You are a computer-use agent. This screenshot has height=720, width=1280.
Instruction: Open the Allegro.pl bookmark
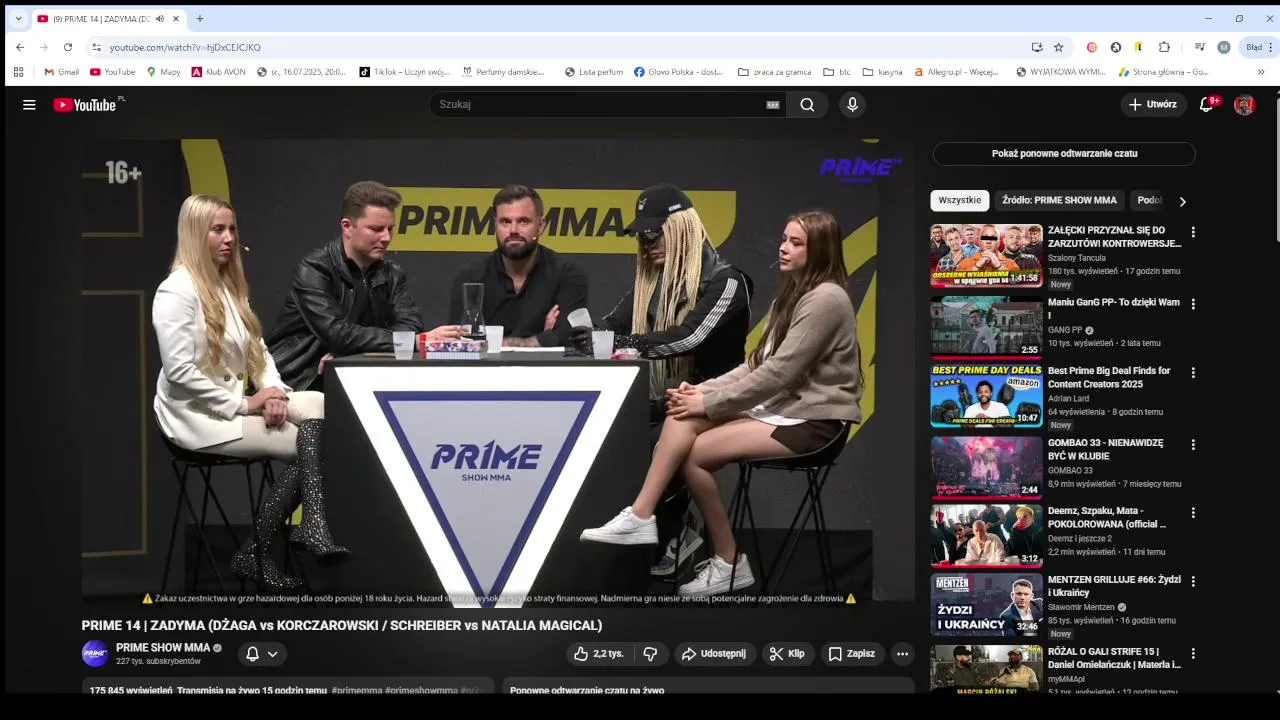click(956, 72)
